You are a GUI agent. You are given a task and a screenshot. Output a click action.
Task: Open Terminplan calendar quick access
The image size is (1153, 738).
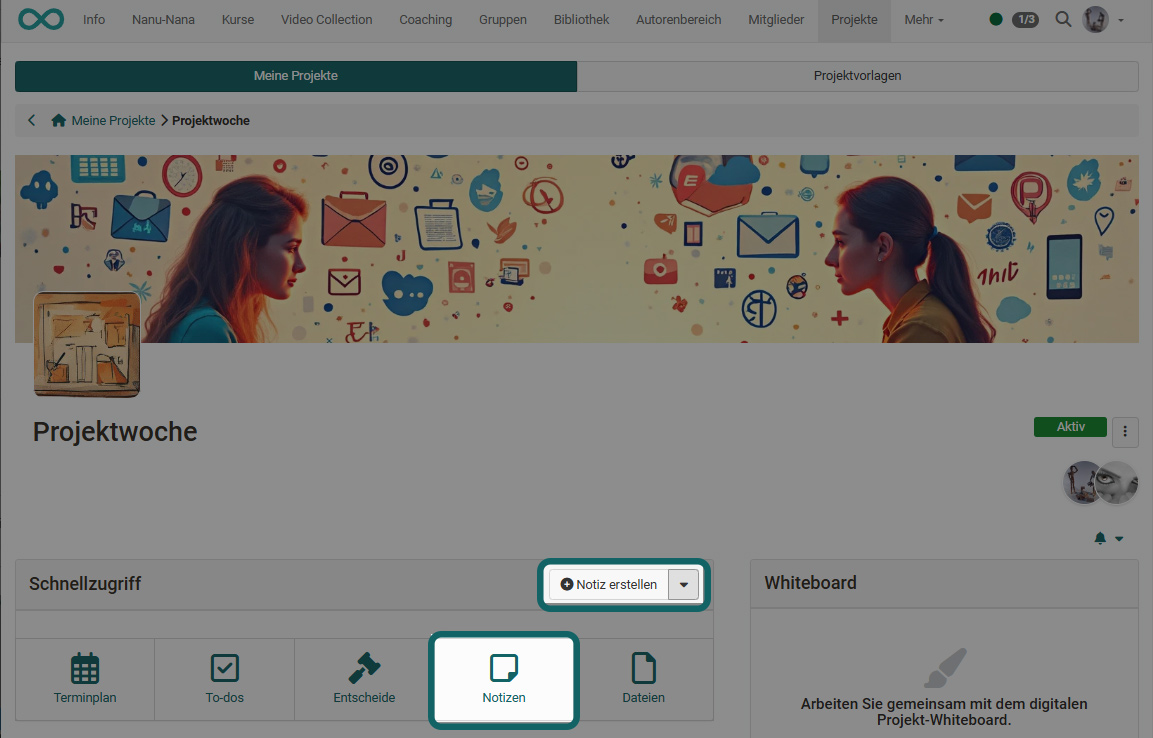pyautogui.click(x=85, y=679)
